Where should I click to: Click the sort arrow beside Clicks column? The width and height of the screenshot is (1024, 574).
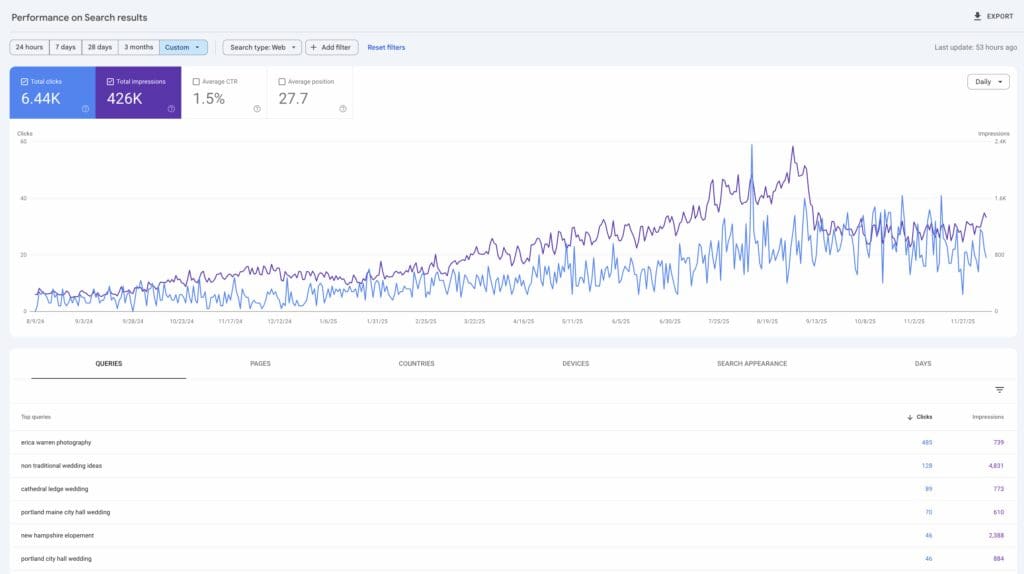click(x=909, y=416)
